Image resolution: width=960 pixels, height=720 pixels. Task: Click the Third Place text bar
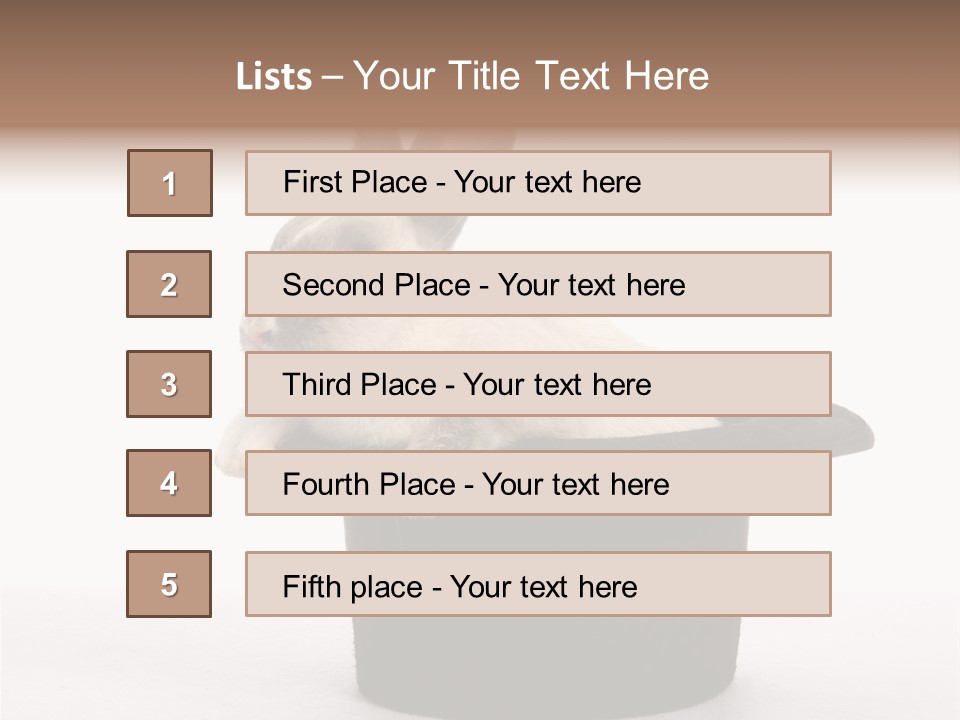(x=538, y=384)
